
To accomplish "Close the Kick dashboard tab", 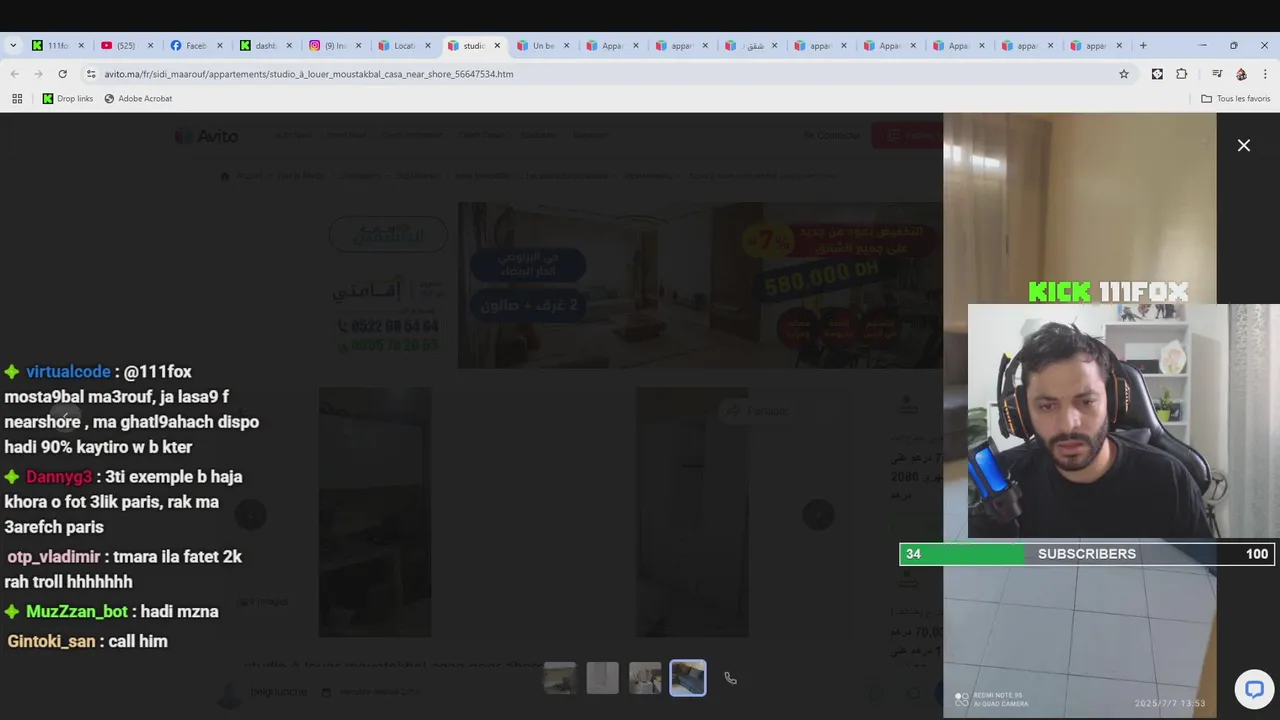I will [x=290, y=45].
